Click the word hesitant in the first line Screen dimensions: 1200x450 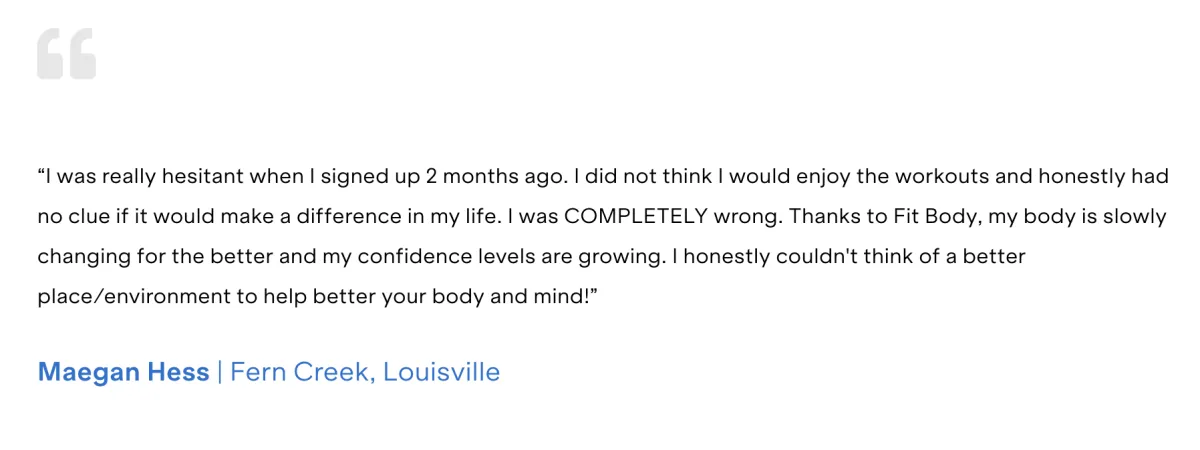(208, 177)
